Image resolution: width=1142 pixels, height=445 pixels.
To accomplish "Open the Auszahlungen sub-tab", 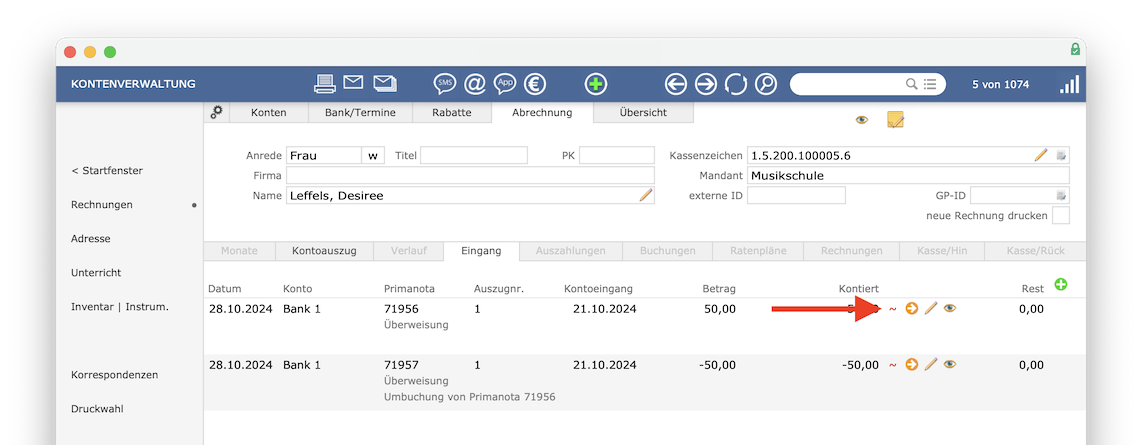I will (x=571, y=251).
